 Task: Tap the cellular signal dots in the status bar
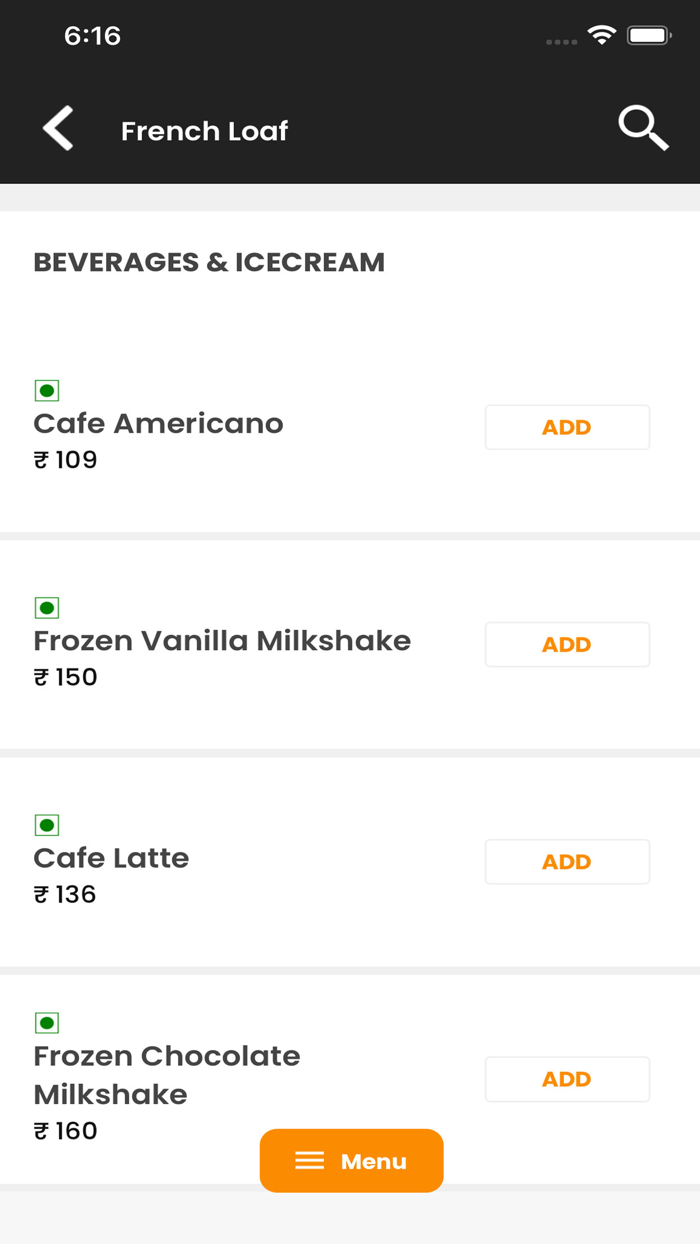coord(561,41)
